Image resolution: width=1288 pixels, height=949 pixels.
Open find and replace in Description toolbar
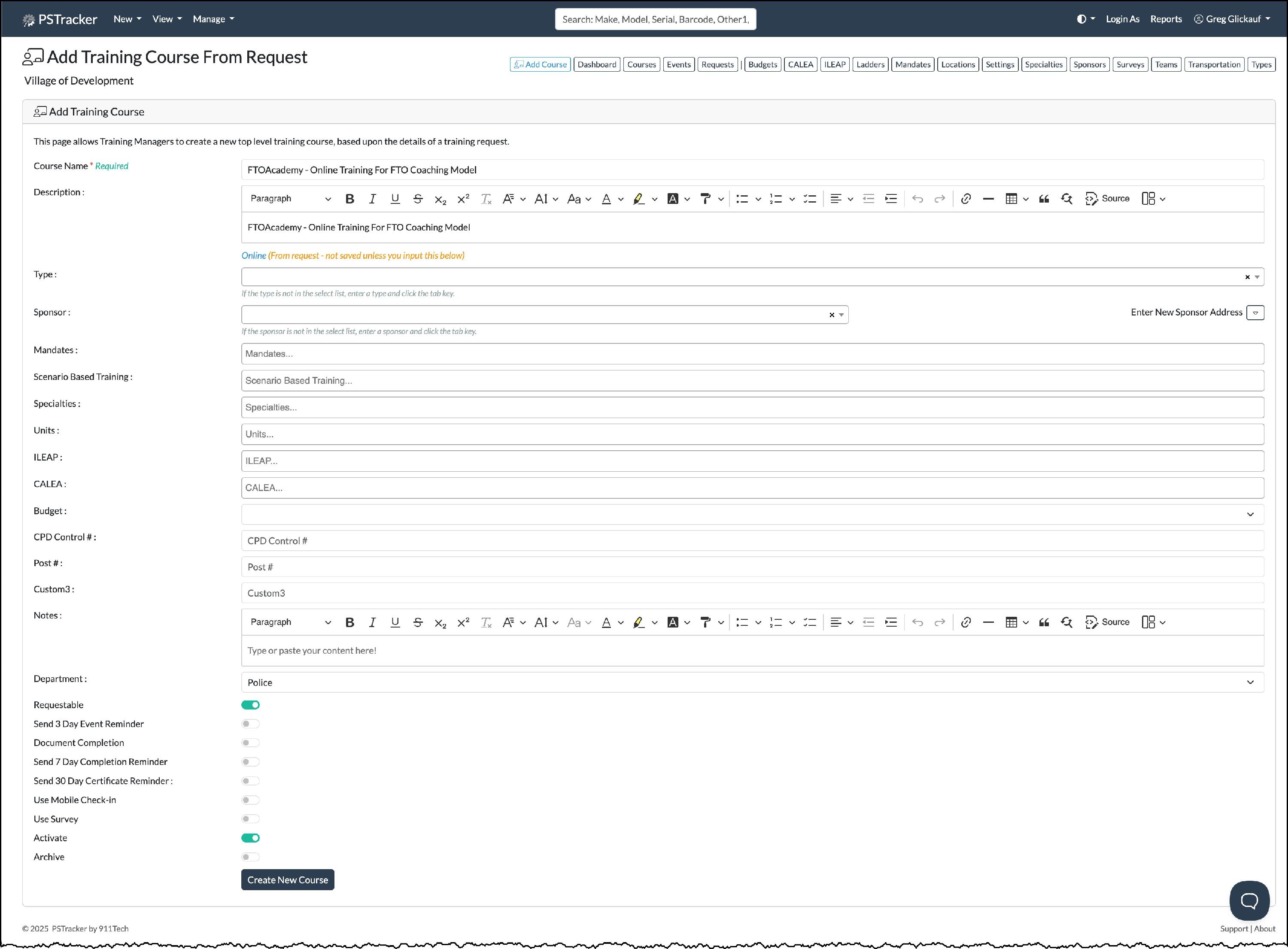(1067, 199)
